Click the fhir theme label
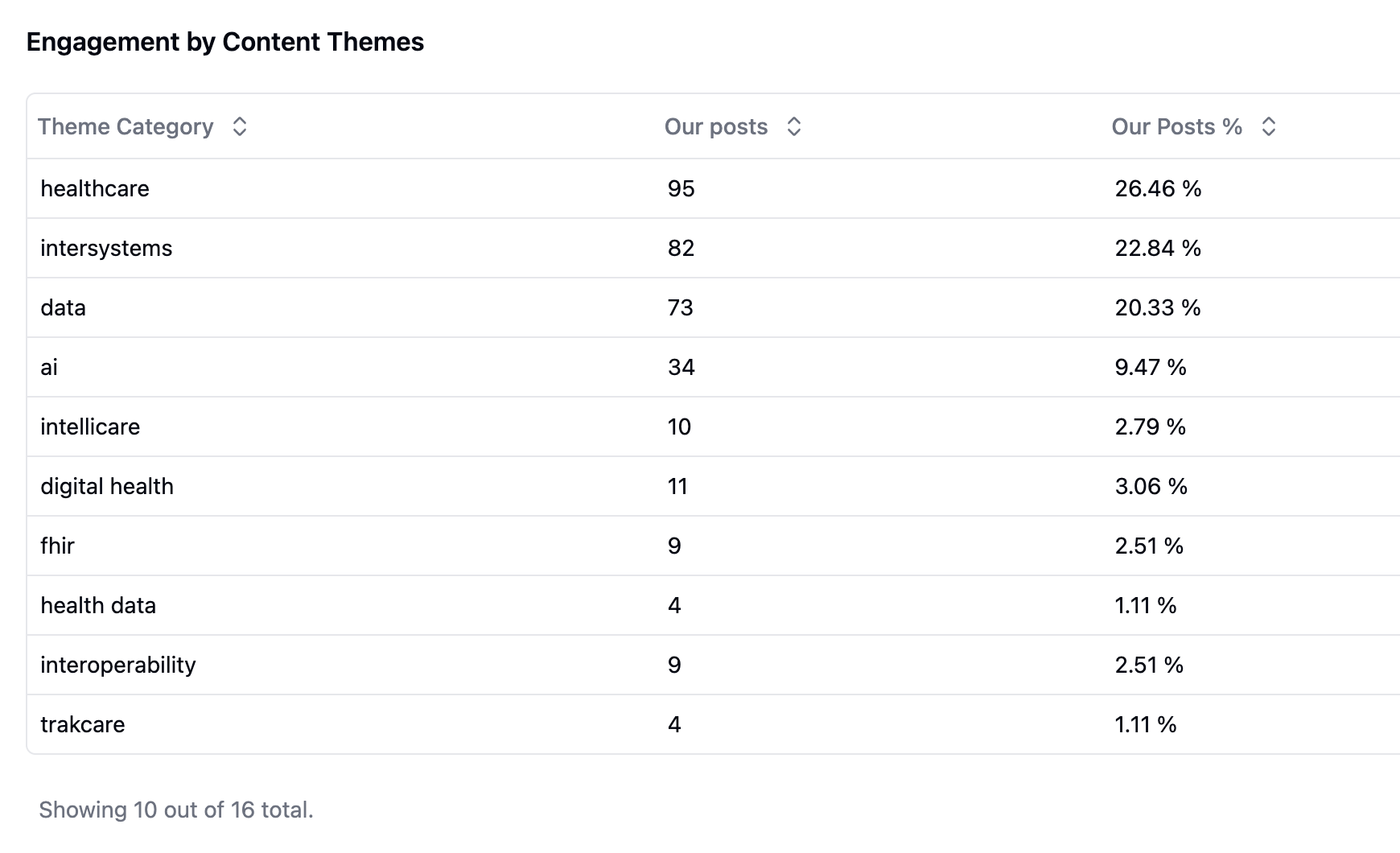Image resolution: width=1400 pixels, height=853 pixels. [x=56, y=546]
